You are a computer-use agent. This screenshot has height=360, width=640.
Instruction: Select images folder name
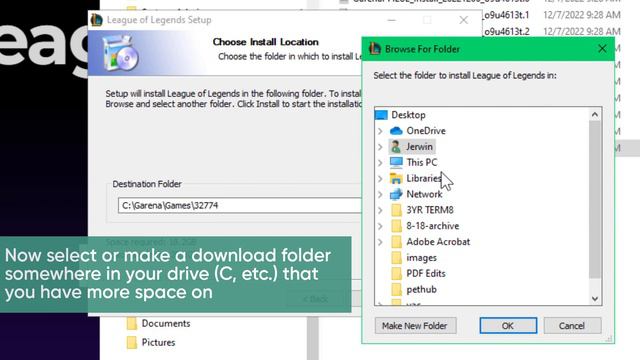[421, 258]
